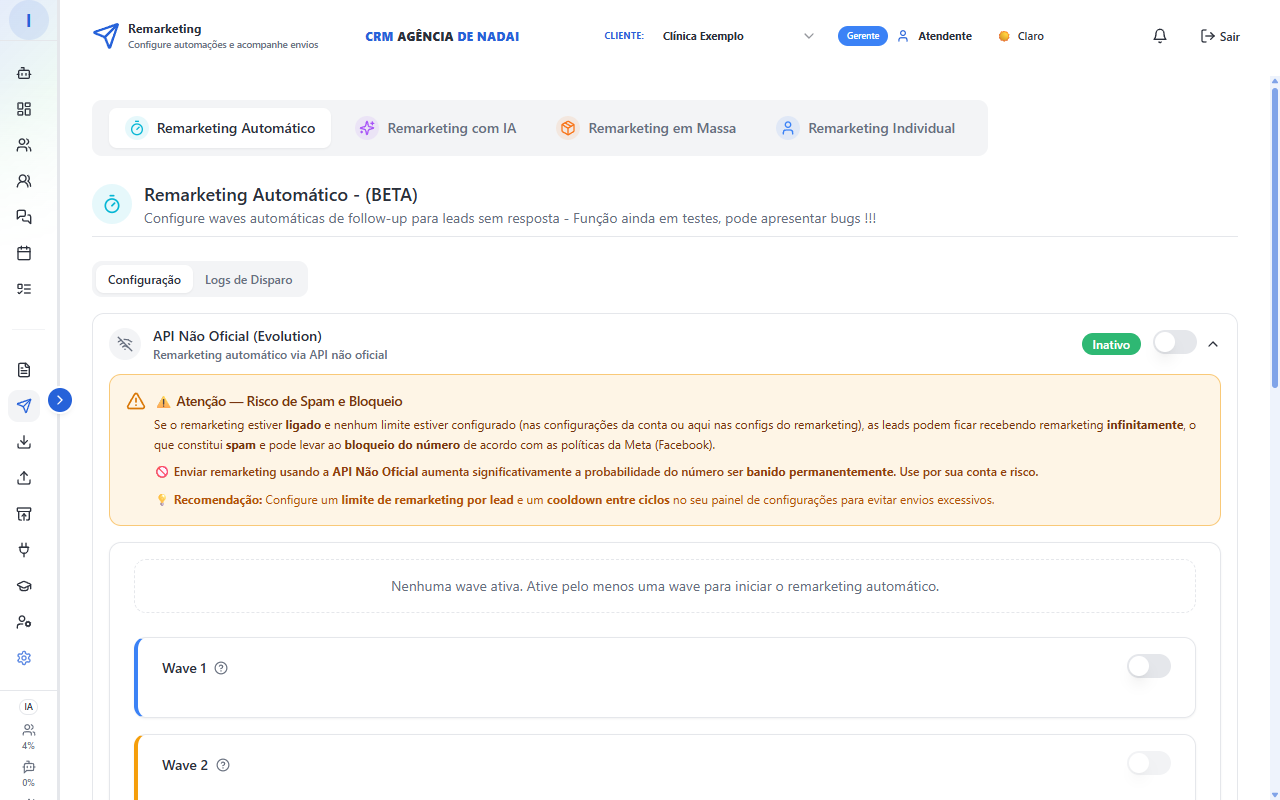
Task: Click the page vertical scrollbar
Action: click(1275, 237)
